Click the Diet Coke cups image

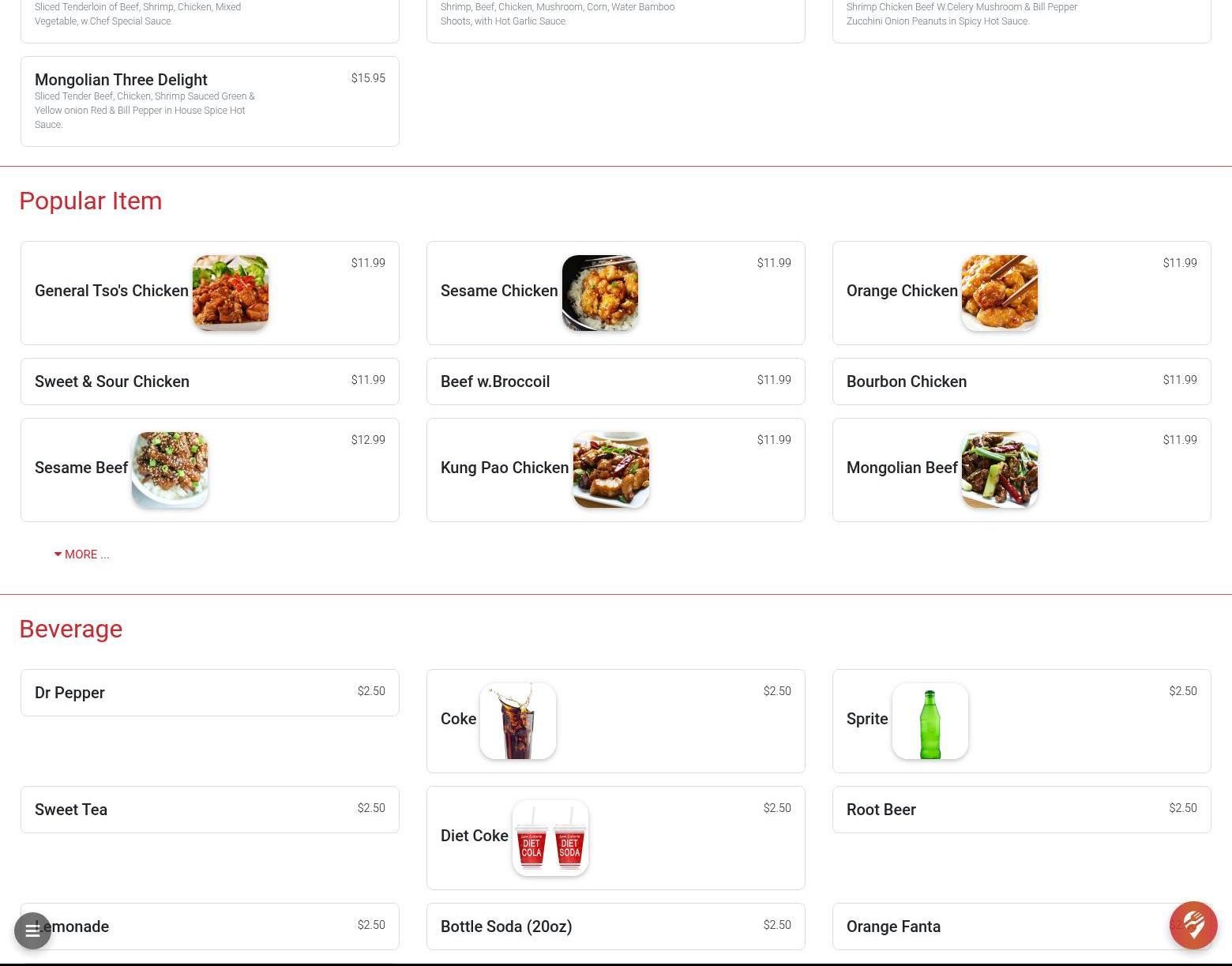tap(550, 838)
